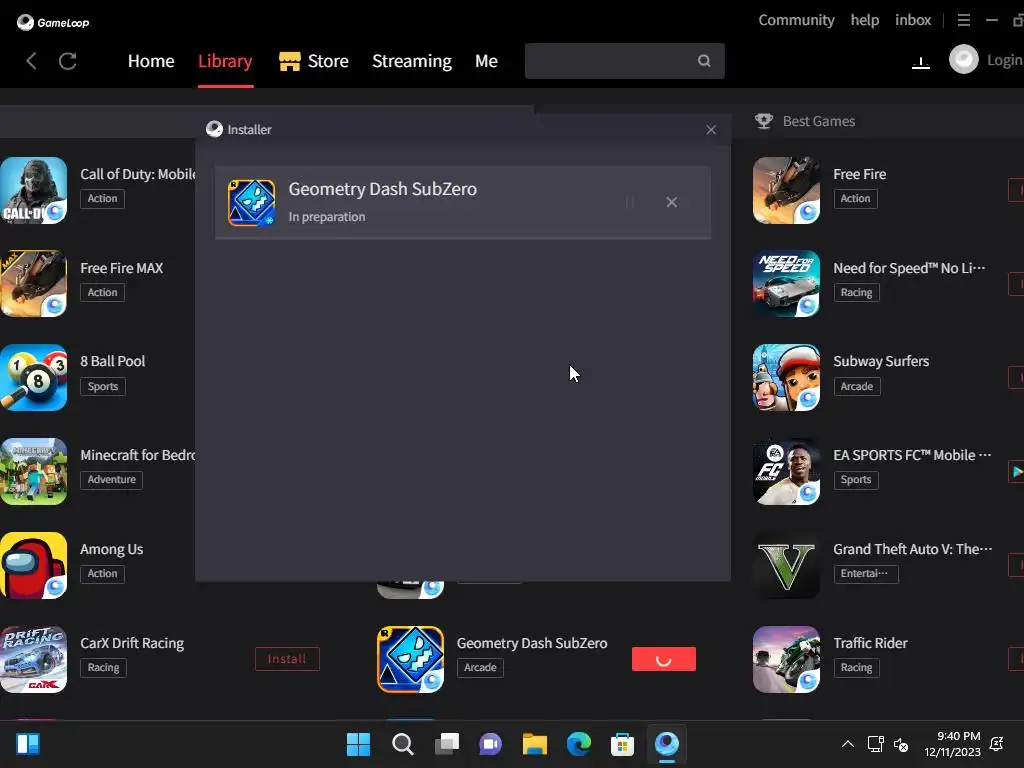The width and height of the screenshot is (1024, 768).
Task: Open Call of Duty: Mobile game icon
Action: [x=33, y=190]
